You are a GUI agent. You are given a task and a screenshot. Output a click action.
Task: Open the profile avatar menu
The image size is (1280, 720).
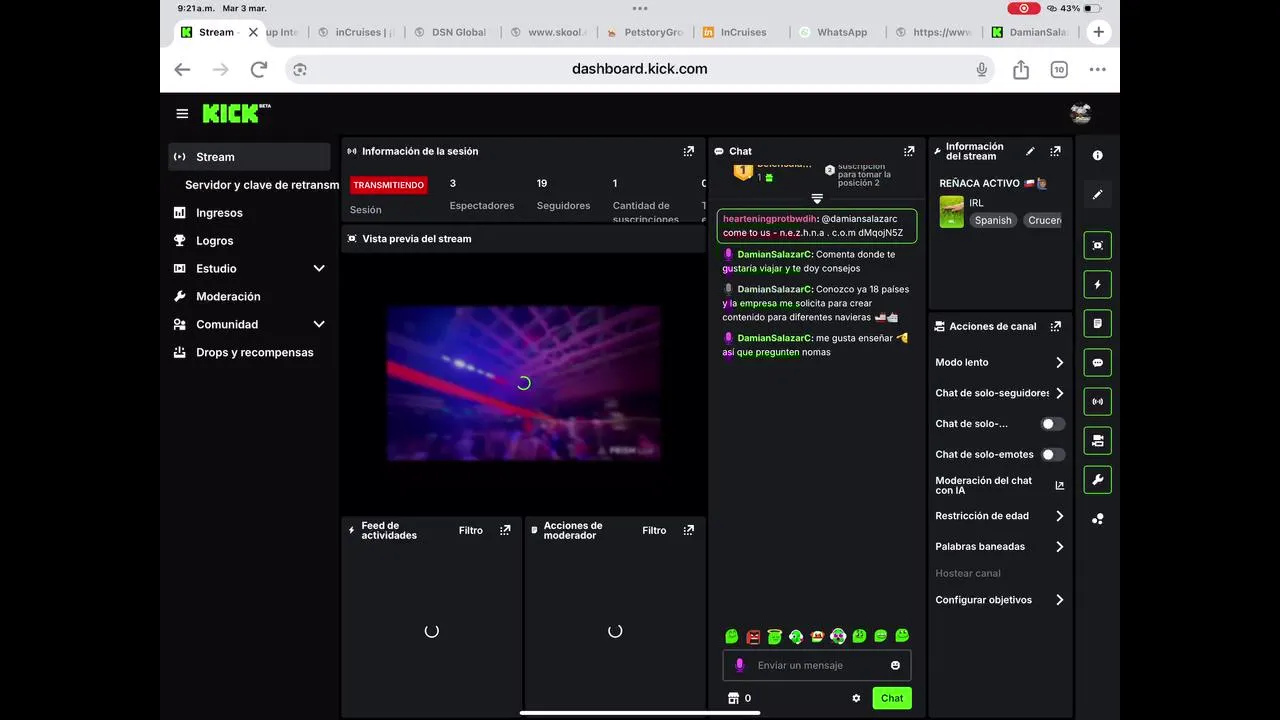pos(1080,113)
